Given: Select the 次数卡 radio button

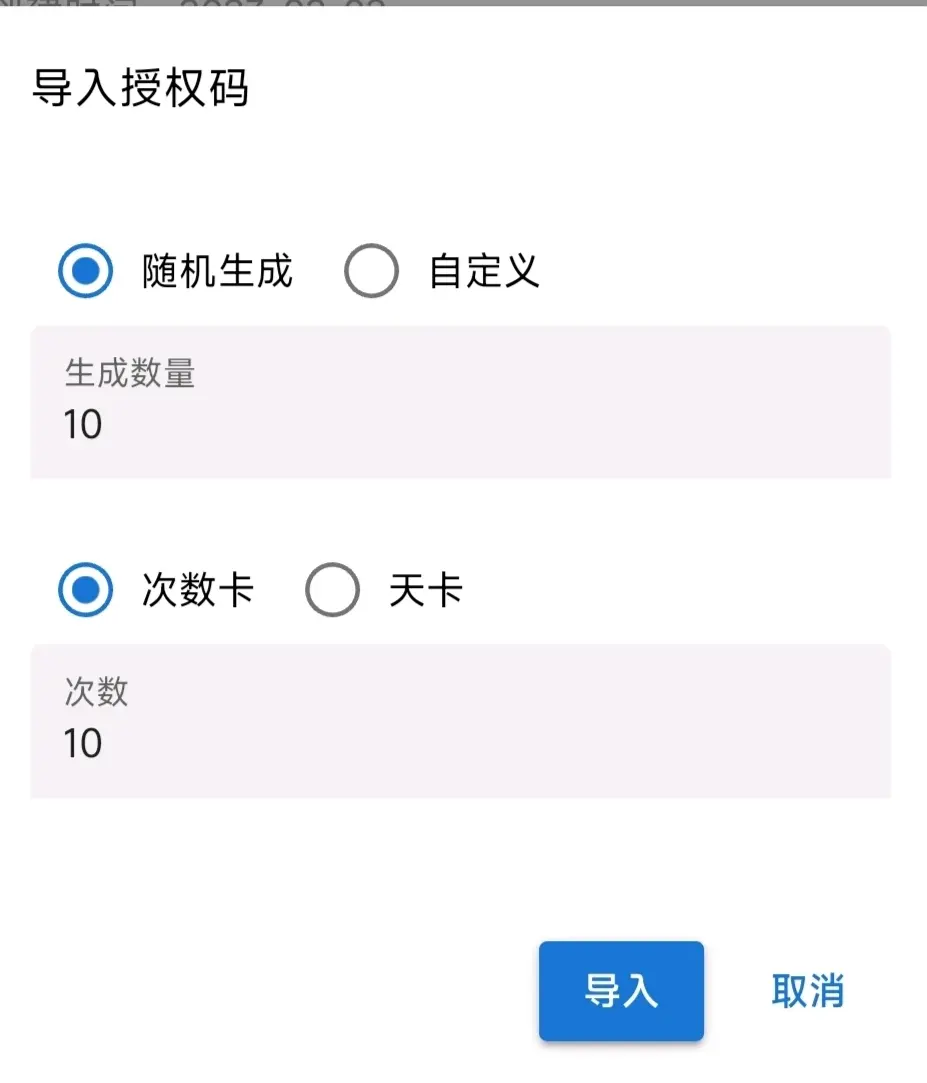Looking at the screenshot, I should coord(85,589).
